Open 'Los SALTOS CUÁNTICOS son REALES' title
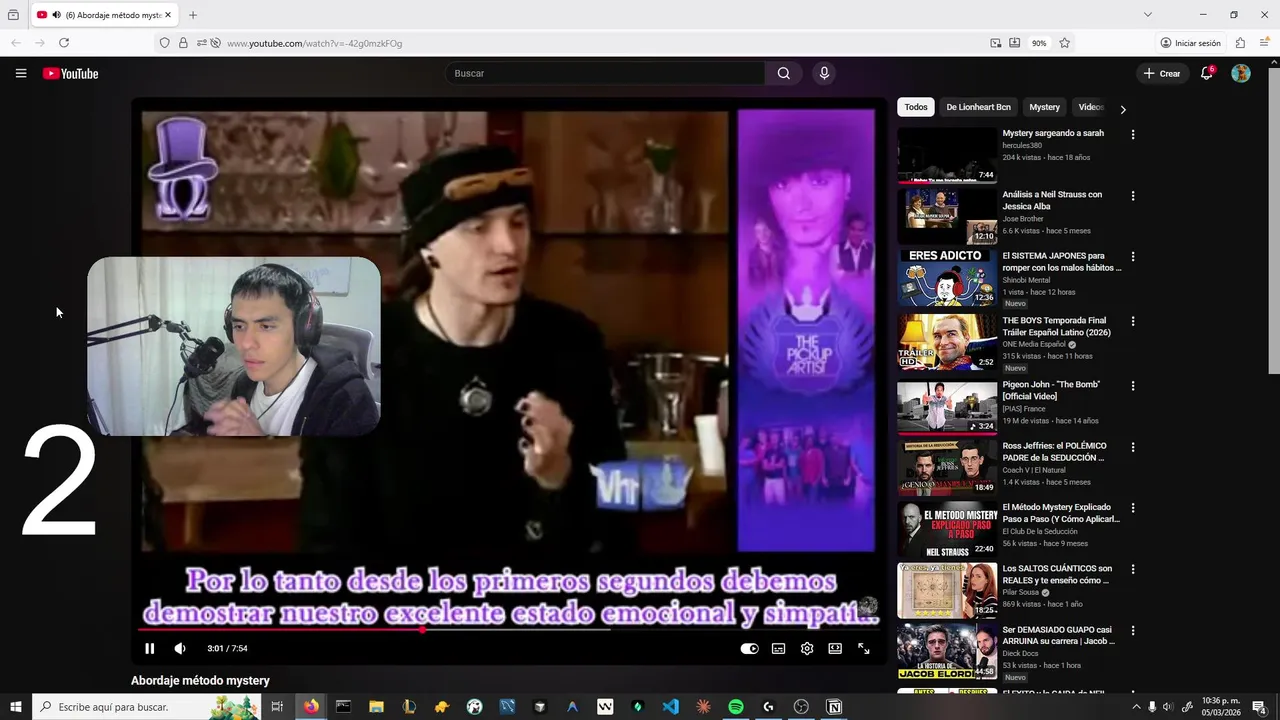 (1057, 574)
